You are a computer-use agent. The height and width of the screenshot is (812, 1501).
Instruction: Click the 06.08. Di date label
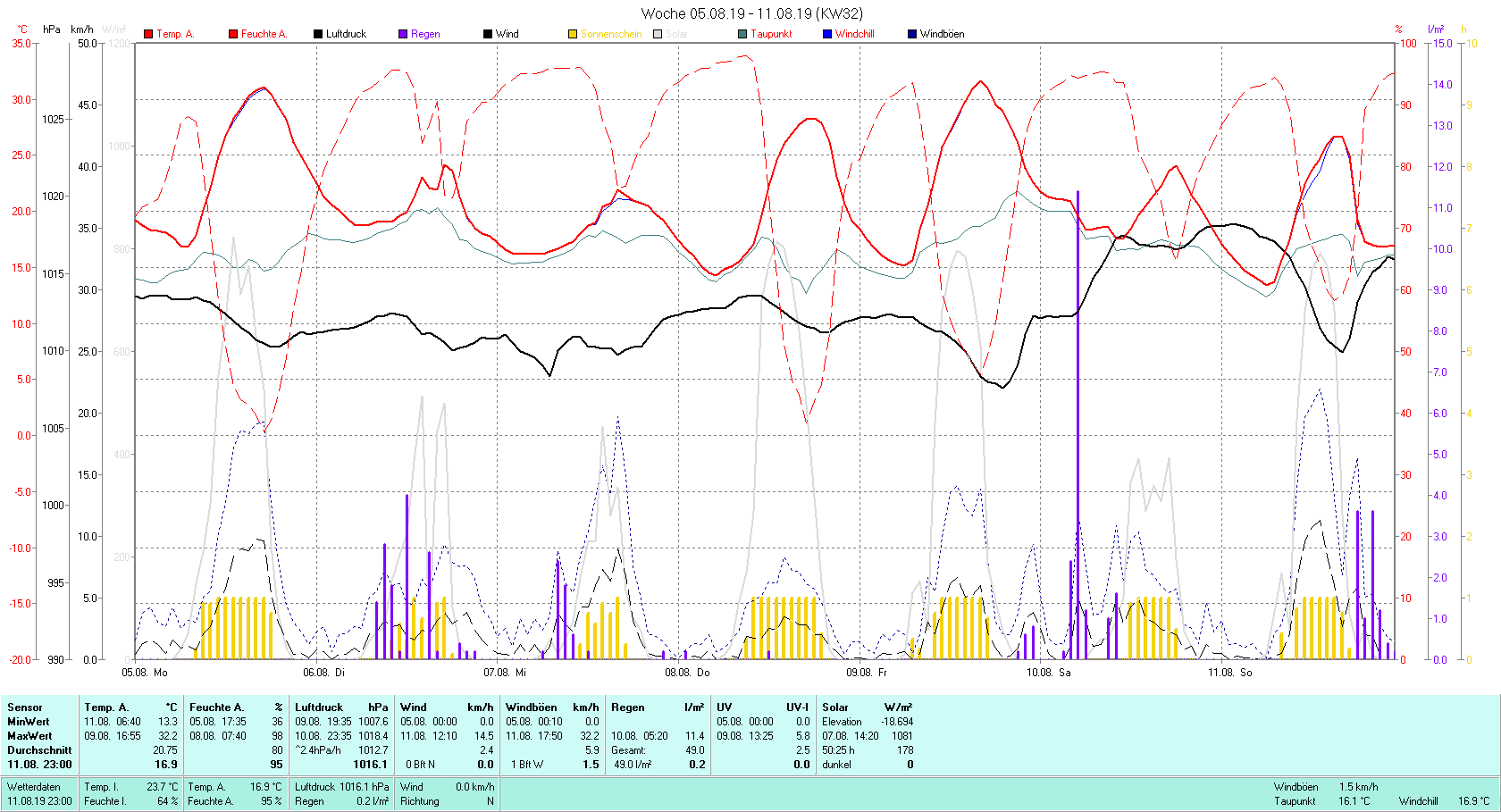point(323,672)
